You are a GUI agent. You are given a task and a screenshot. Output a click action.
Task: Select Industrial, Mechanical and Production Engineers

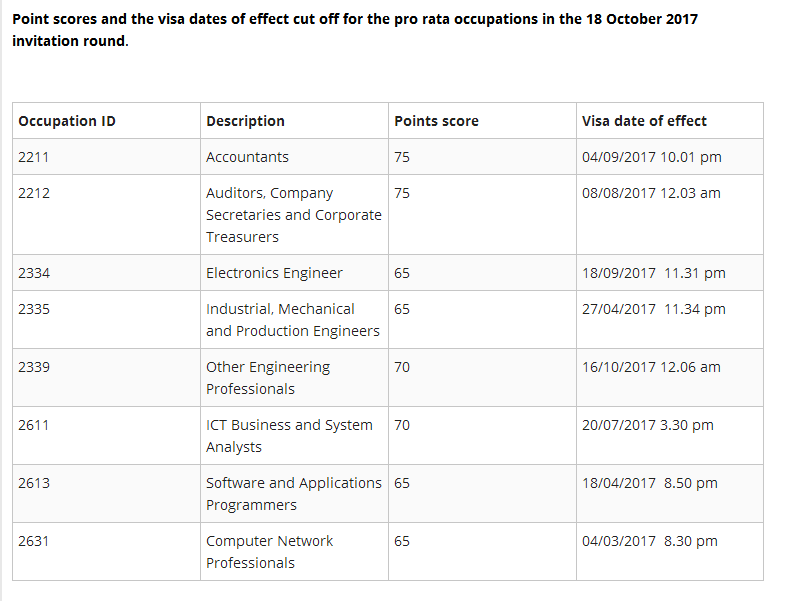(292, 320)
